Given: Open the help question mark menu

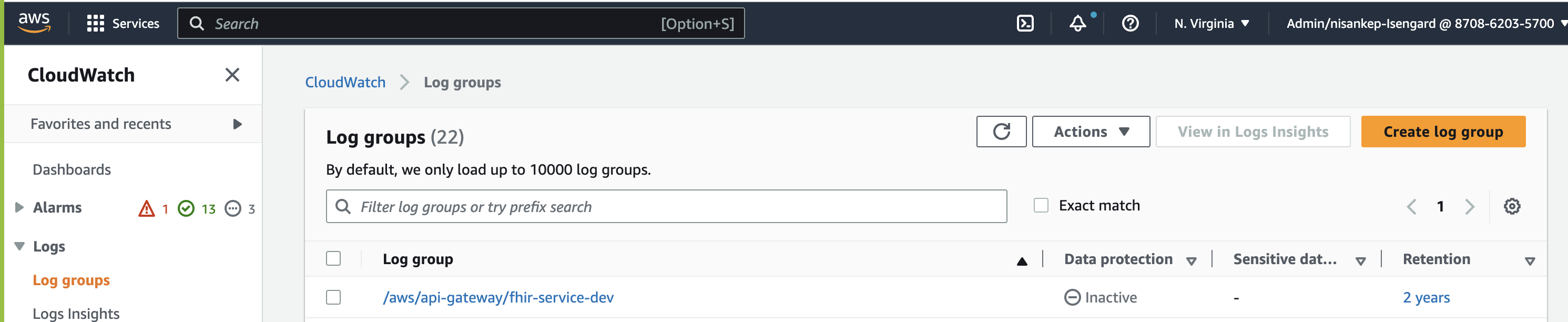Looking at the screenshot, I should [1130, 24].
